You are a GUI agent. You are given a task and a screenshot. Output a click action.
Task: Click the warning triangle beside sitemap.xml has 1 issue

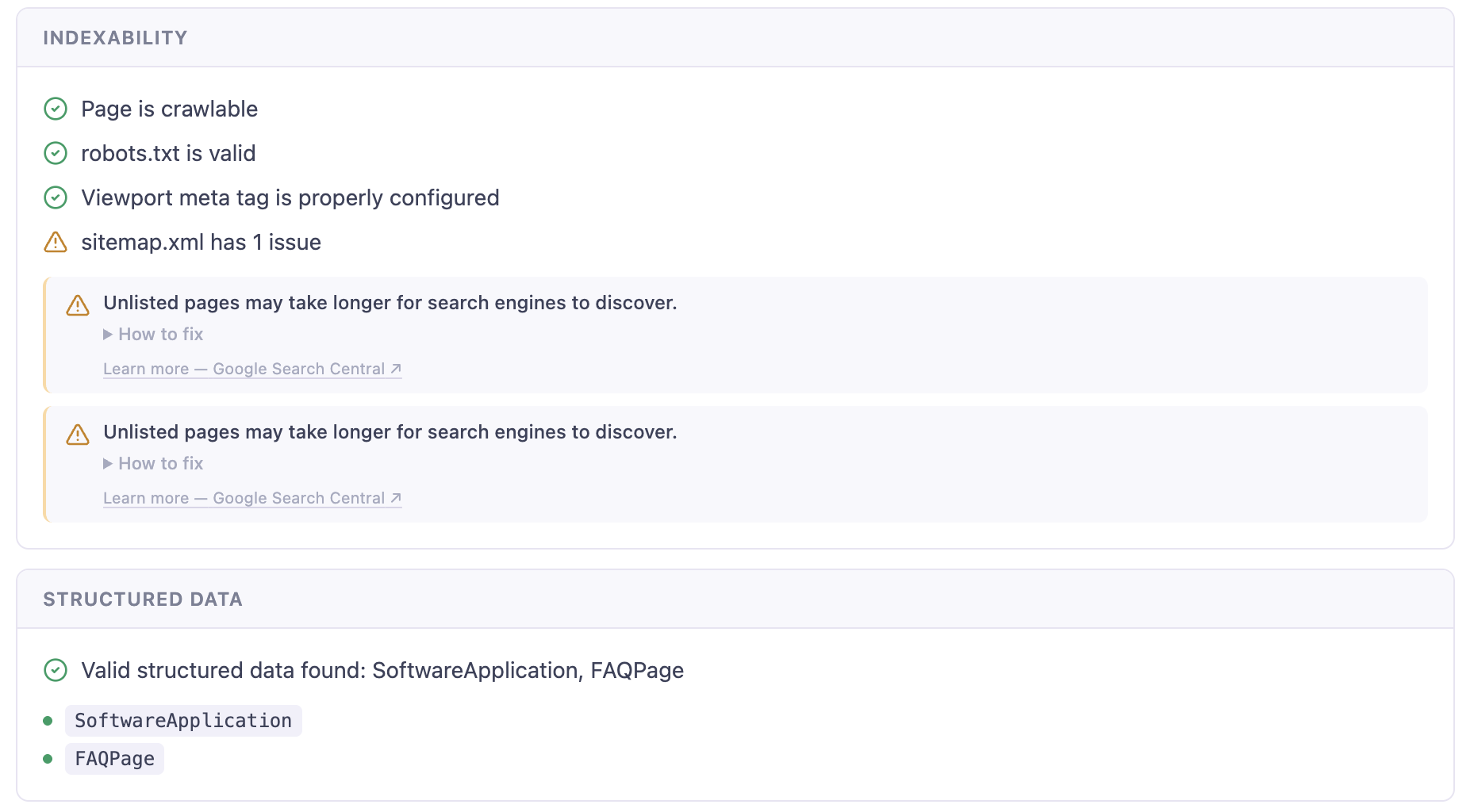tap(56, 242)
